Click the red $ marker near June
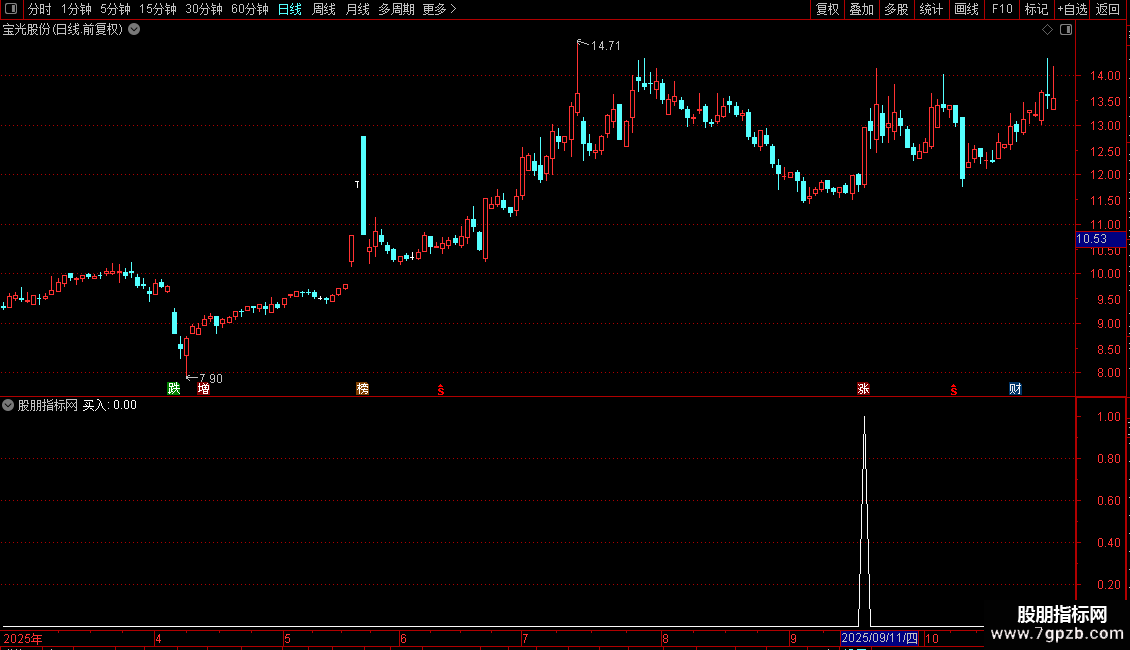 coord(441,389)
